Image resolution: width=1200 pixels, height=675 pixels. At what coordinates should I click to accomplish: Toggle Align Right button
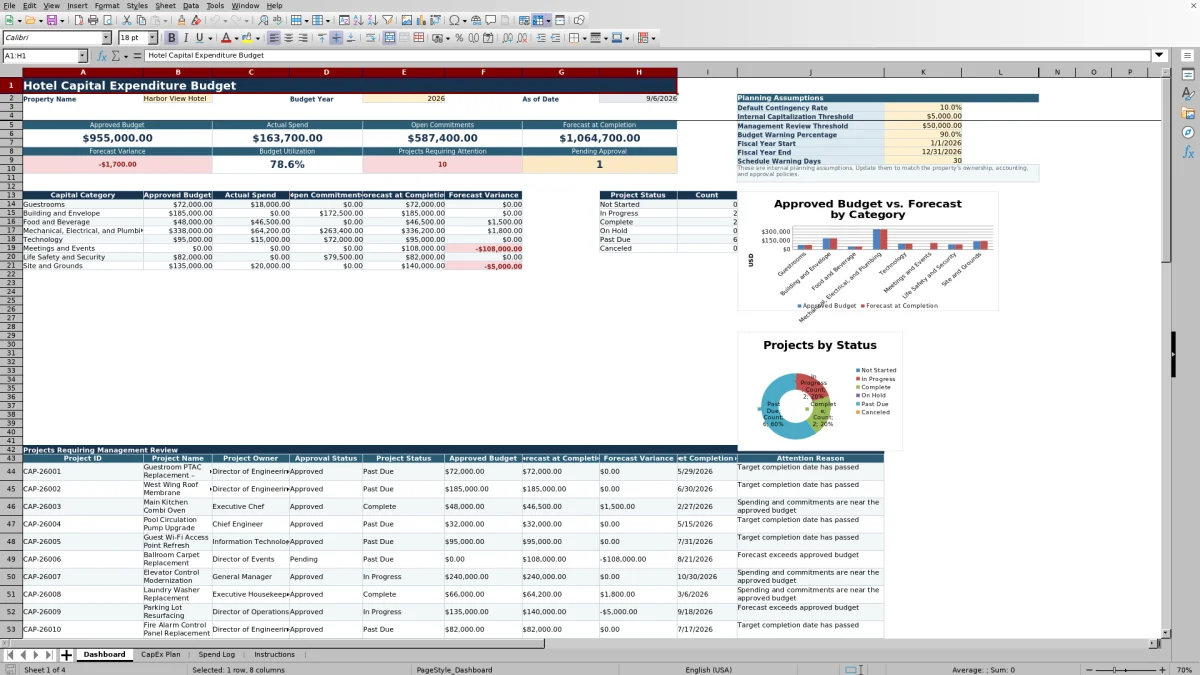pos(303,38)
